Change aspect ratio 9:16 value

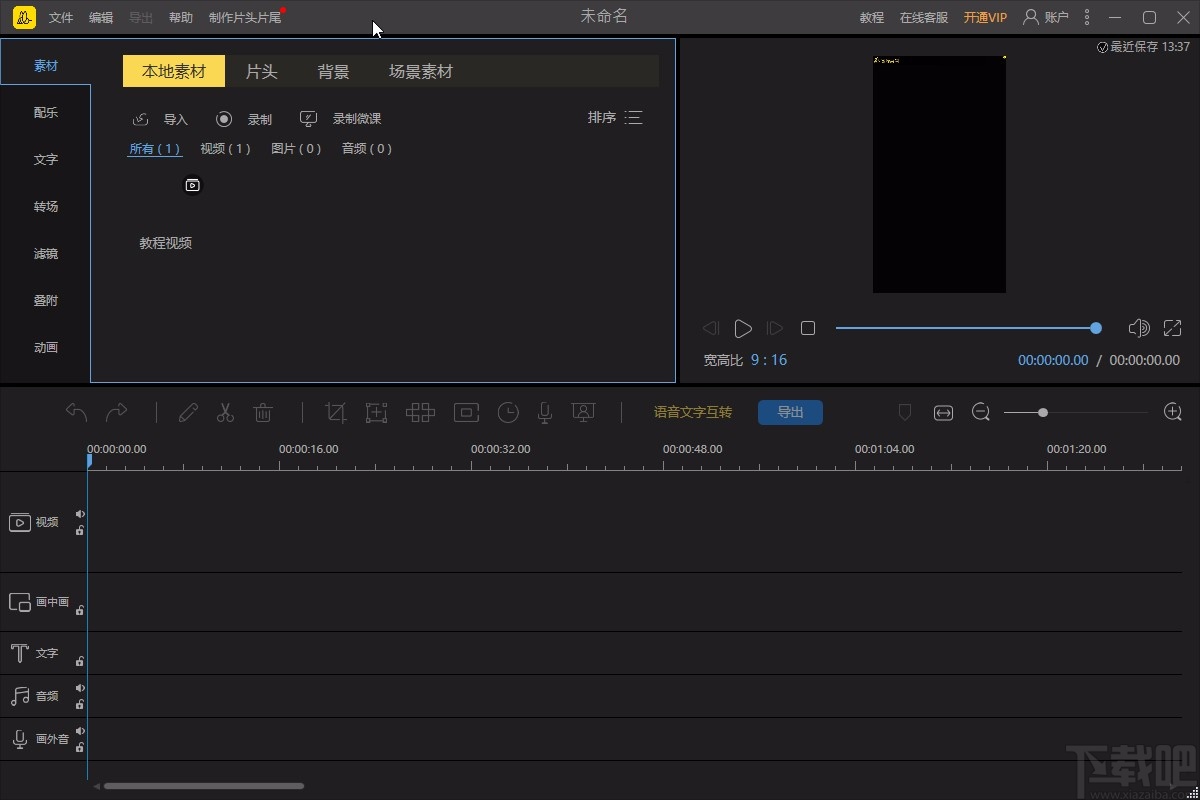[x=769, y=360]
